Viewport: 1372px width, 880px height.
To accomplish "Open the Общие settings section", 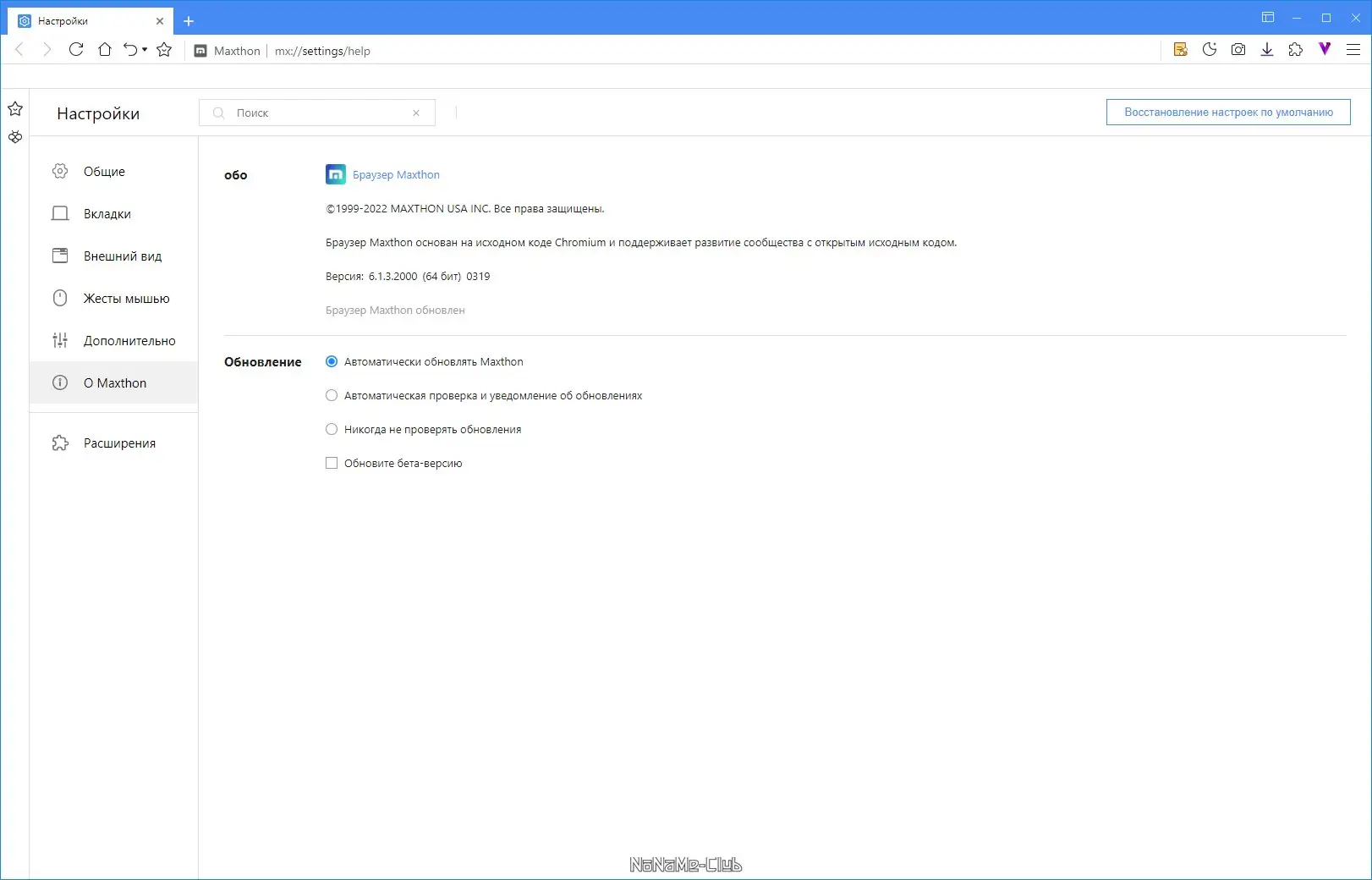I will [x=113, y=172].
